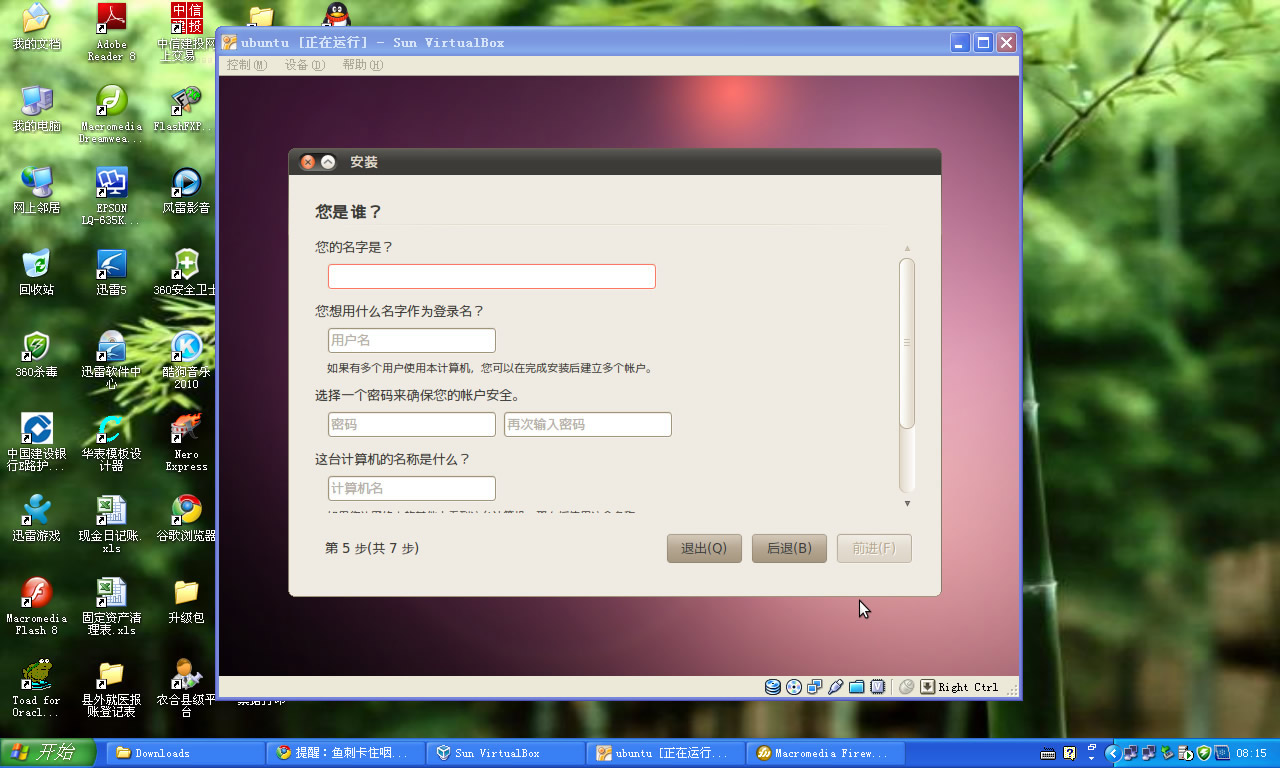Click the taskbar clock showing 08:15
Viewport: 1280px width, 768px height.
[1252, 753]
